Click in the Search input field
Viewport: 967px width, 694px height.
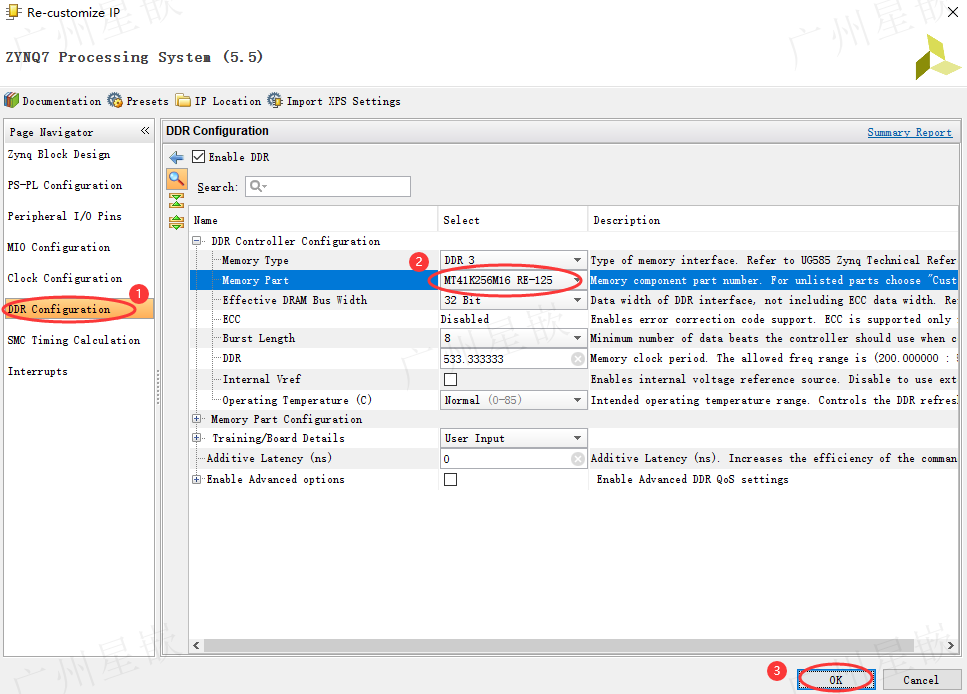(x=328, y=186)
